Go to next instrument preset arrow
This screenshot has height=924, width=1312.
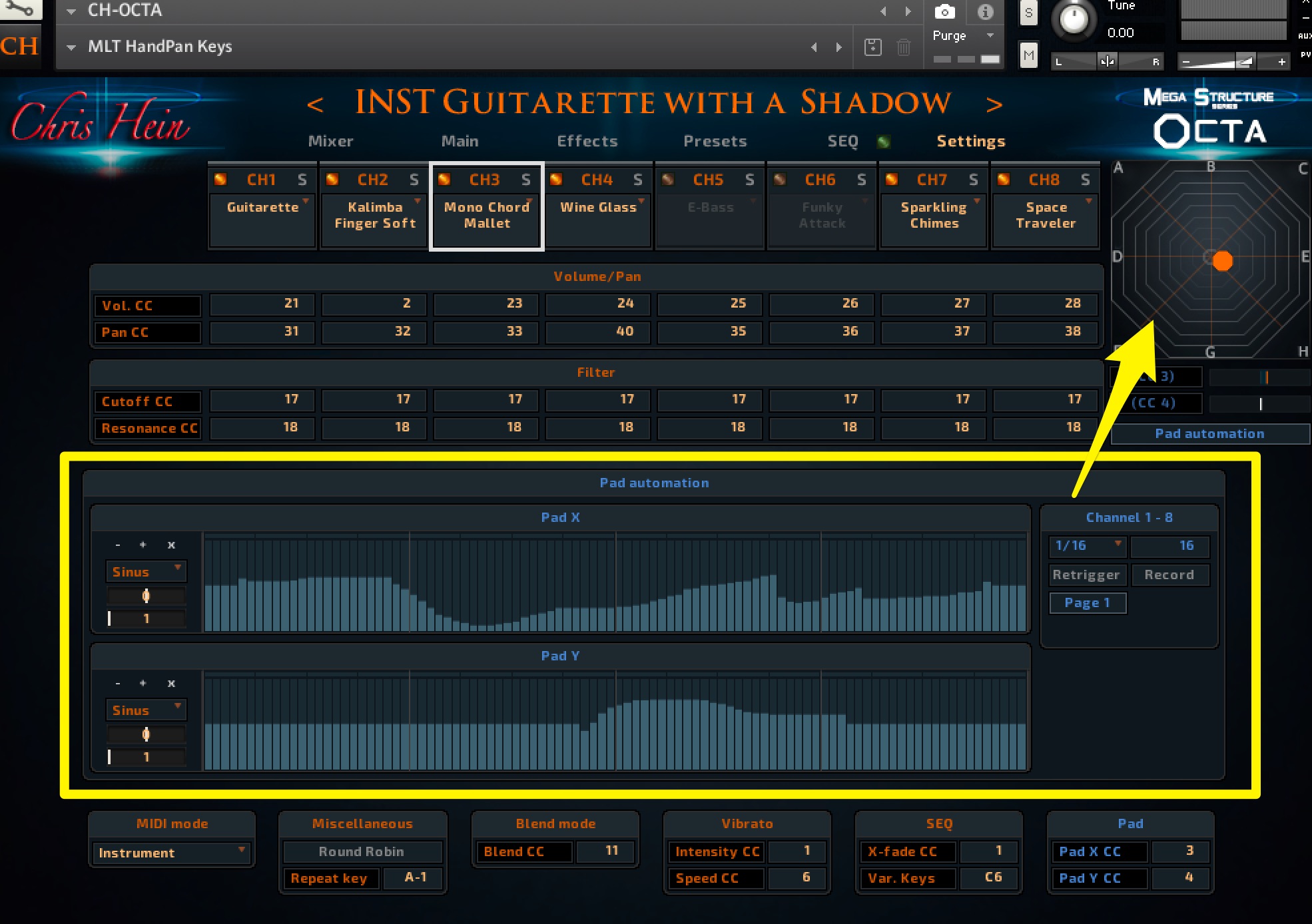tap(994, 105)
